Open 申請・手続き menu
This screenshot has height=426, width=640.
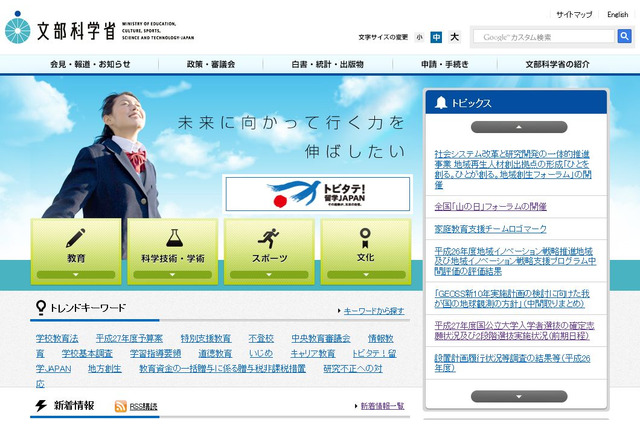pyautogui.click(x=445, y=64)
